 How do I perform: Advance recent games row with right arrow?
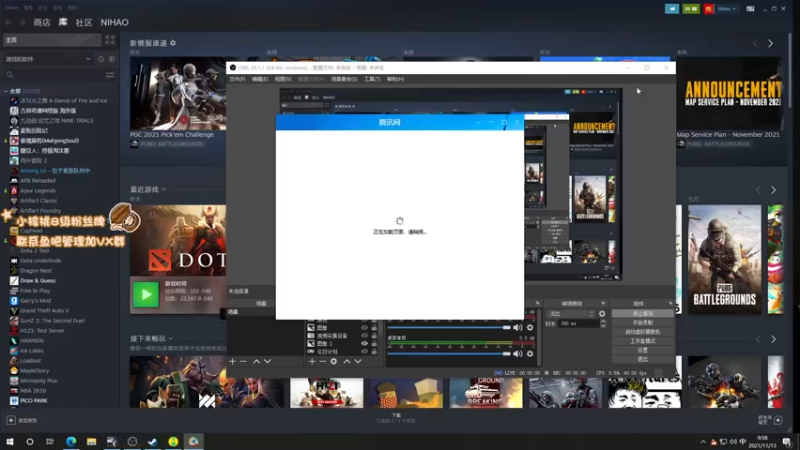pos(773,190)
